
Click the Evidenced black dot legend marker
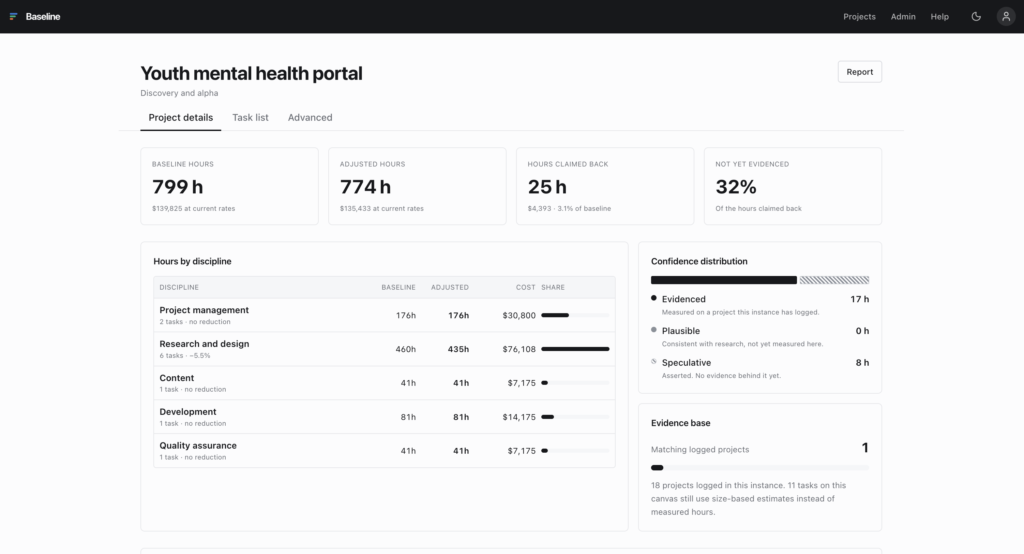click(x=654, y=298)
